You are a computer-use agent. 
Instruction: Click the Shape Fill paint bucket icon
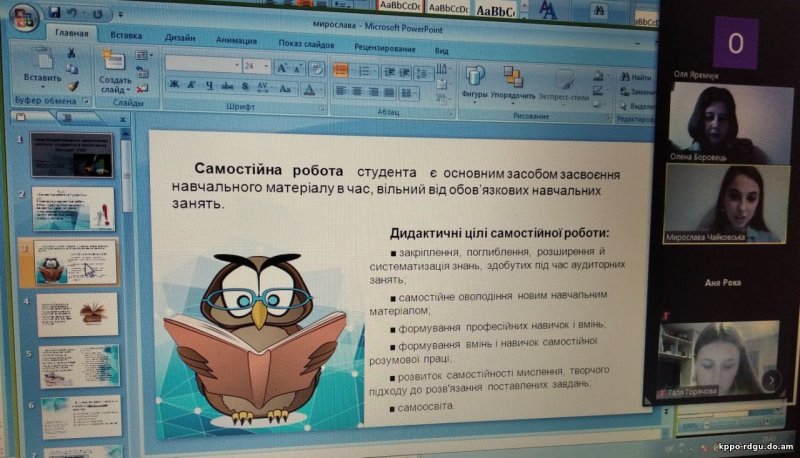coord(599,77)
